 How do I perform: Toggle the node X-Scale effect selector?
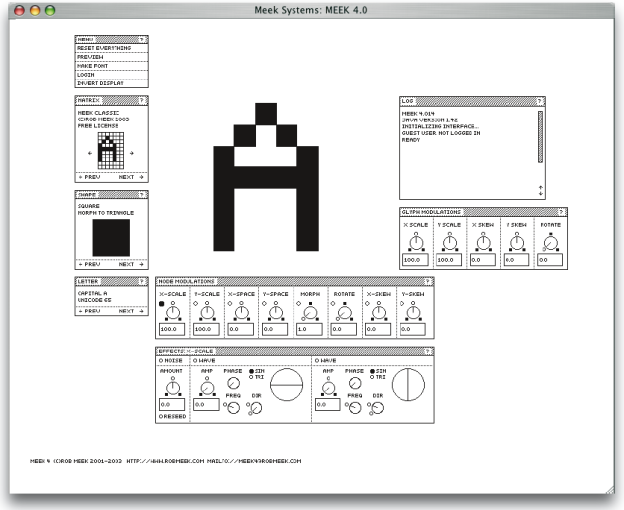coord(162,304)
